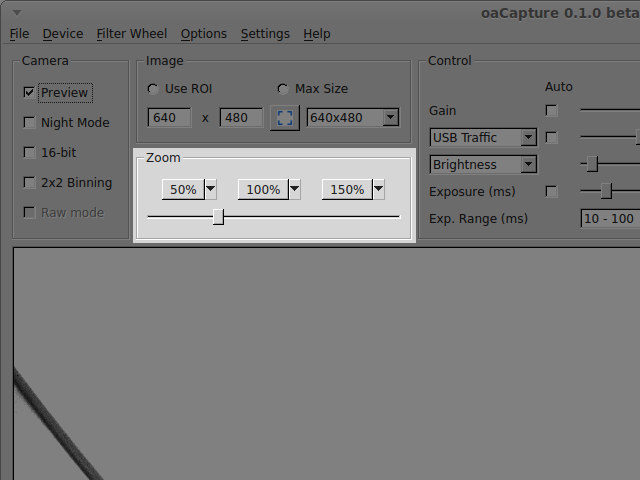Click the Zoom slider handle
The height and width of the screenshot is (480, 640).
[x=218, y=217]
